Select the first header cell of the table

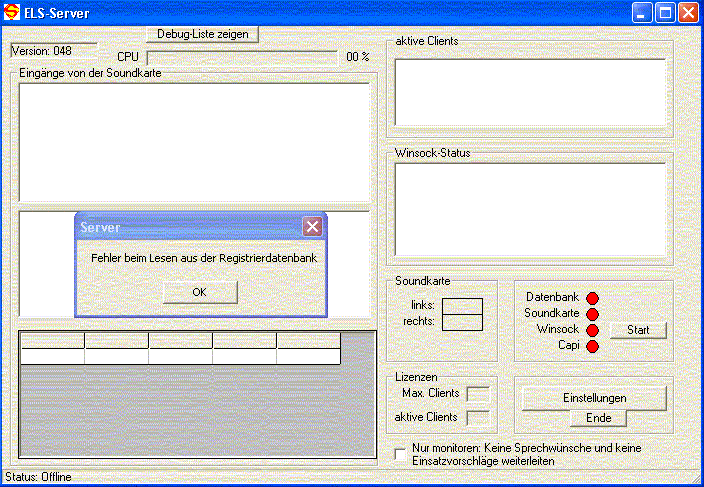click(52, 341)
